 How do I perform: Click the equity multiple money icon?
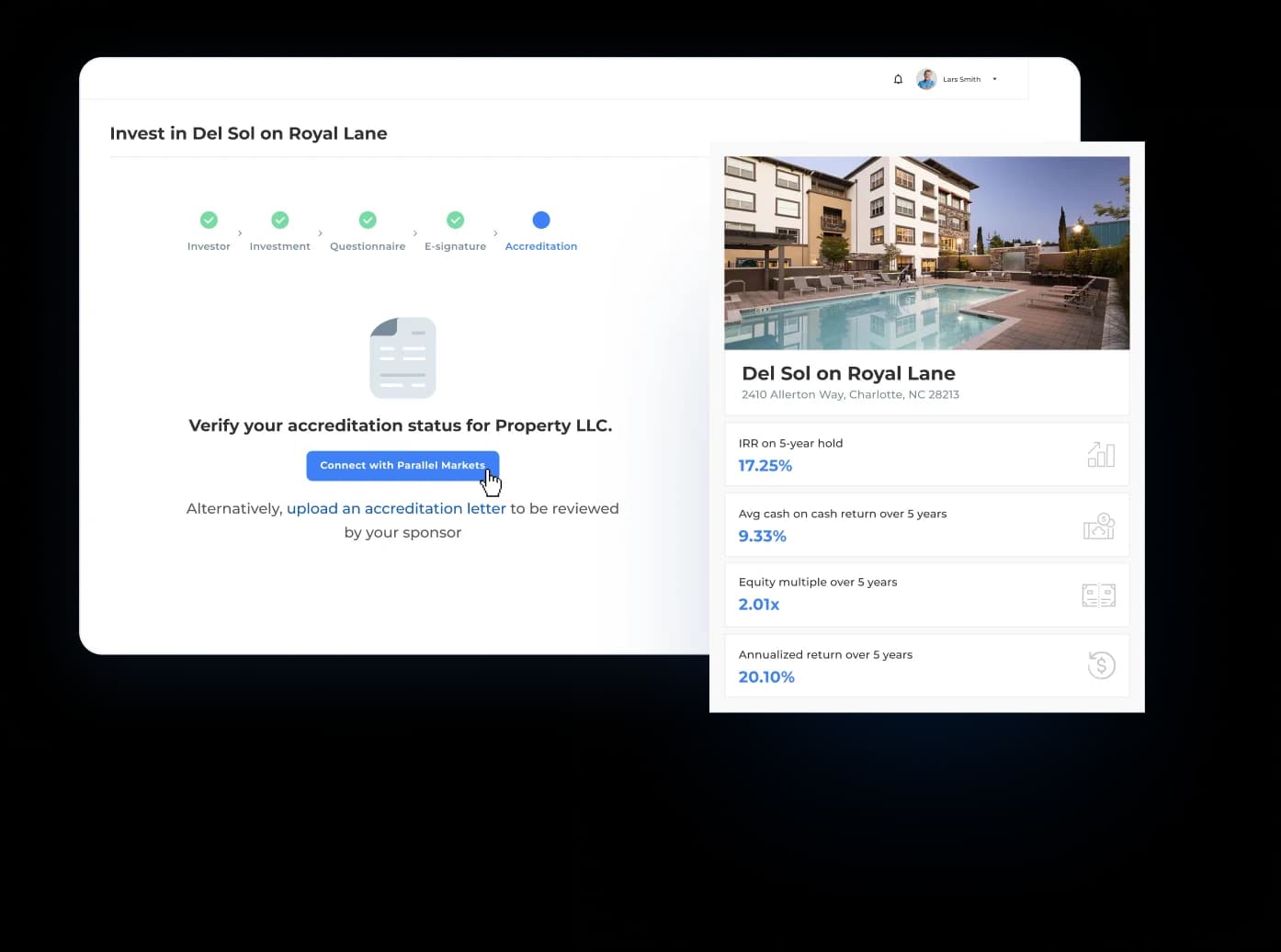(1098, 595)
